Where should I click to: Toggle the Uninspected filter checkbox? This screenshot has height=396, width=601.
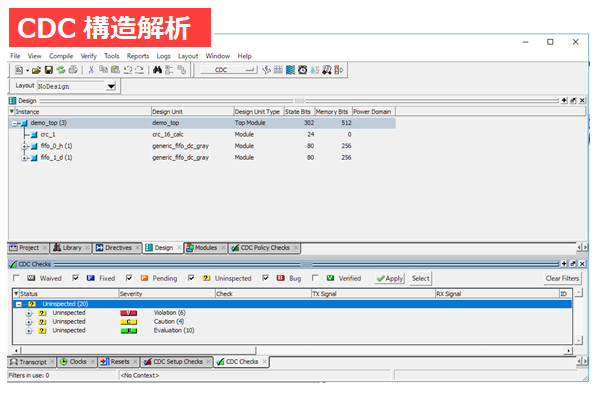point(191,278)
